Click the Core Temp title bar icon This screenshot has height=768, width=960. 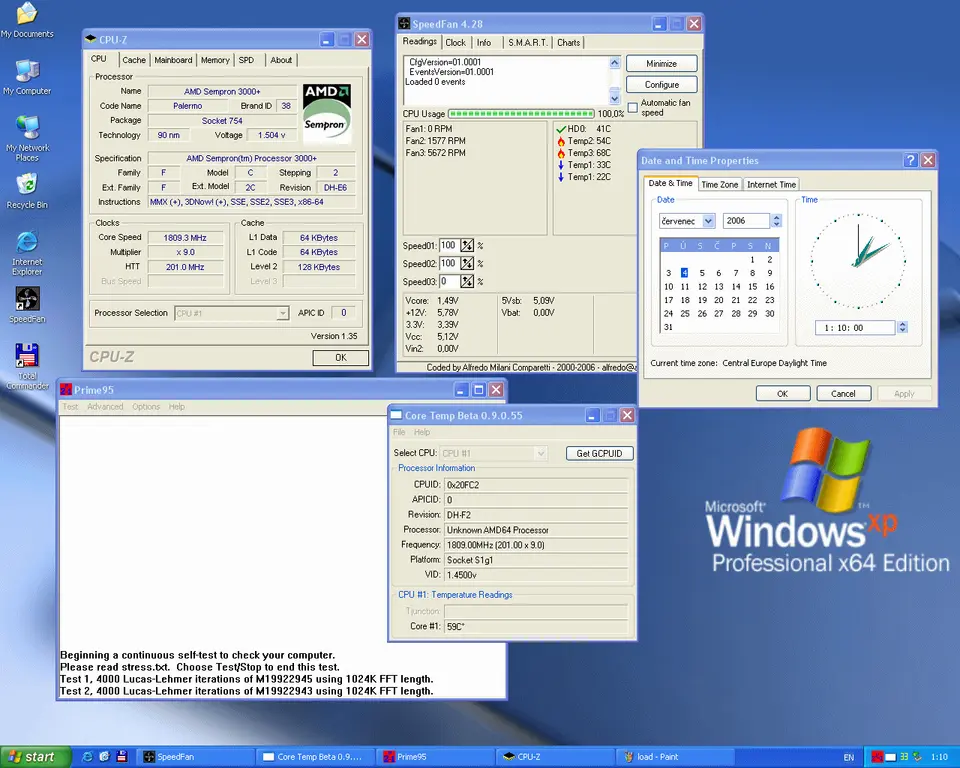[396, 415]
